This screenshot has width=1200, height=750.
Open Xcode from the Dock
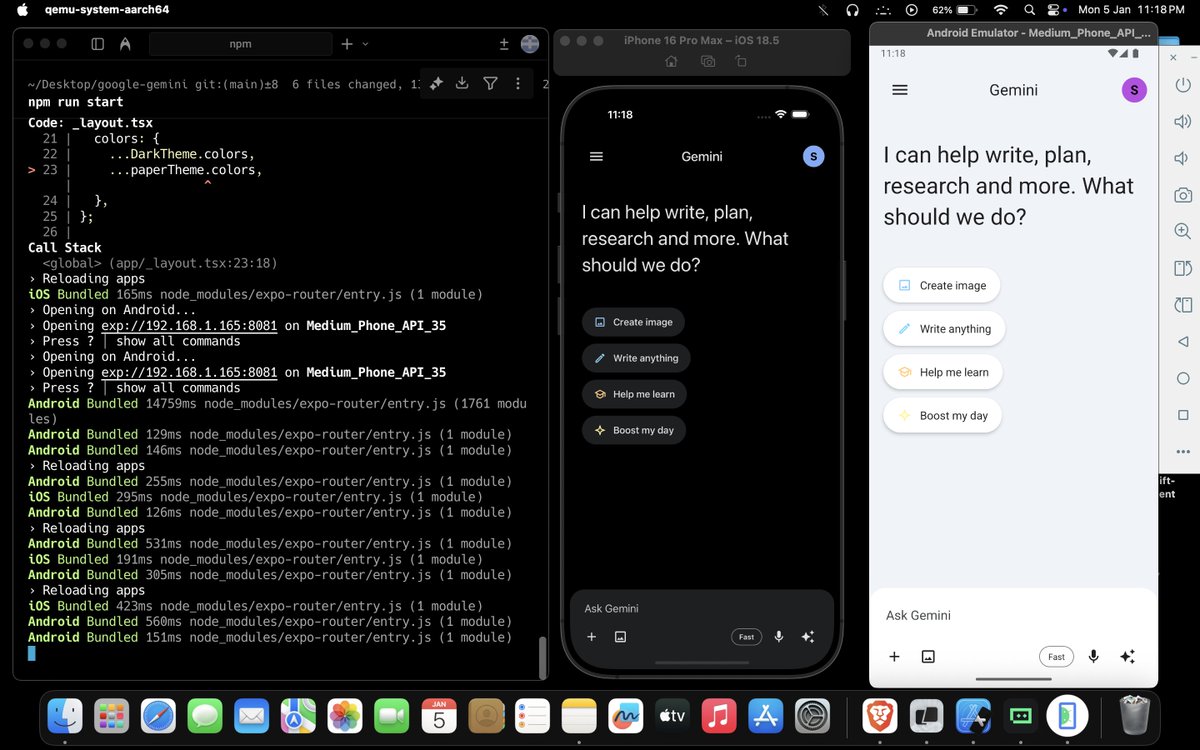point(973,716)
